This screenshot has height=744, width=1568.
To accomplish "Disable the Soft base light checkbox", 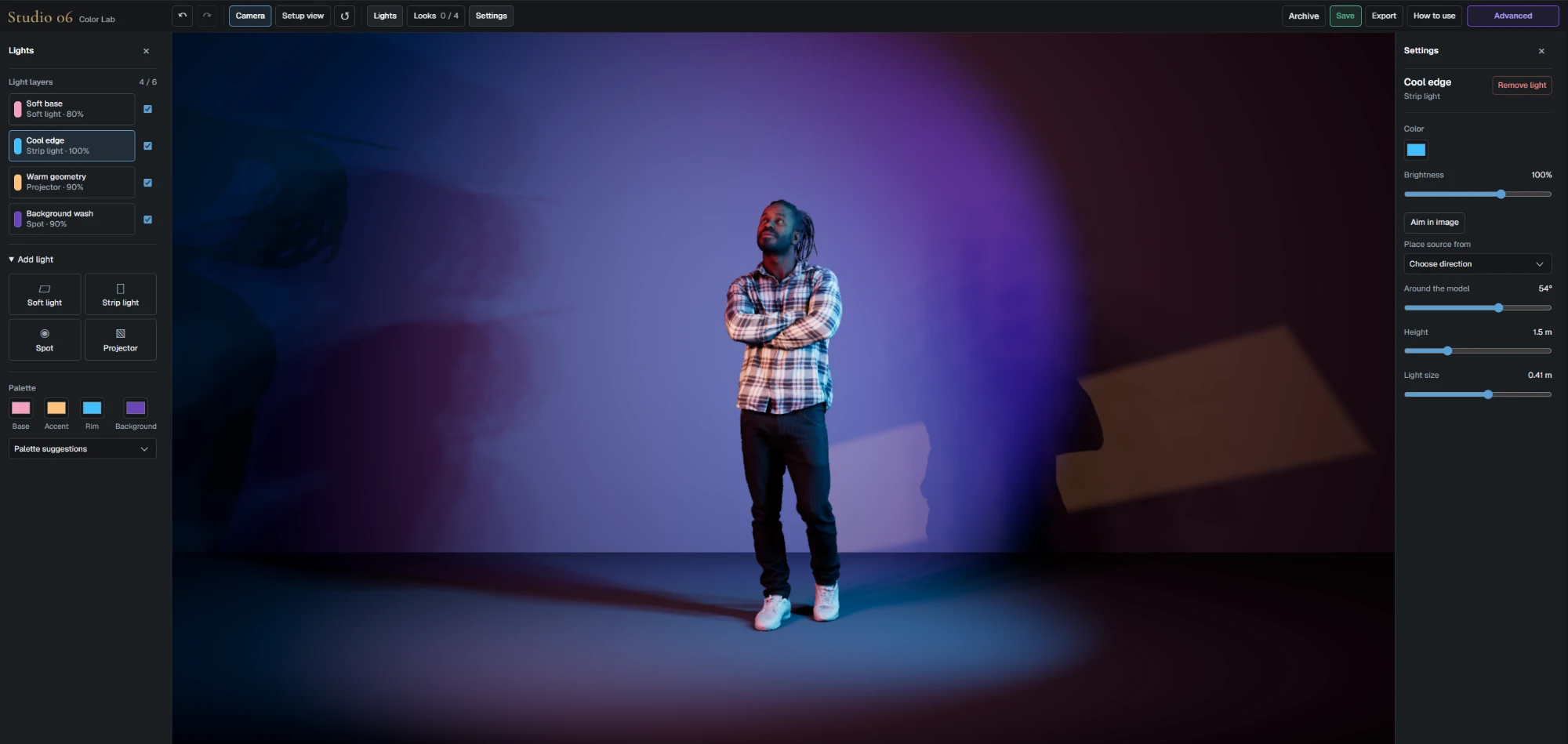I will point(147,109).
